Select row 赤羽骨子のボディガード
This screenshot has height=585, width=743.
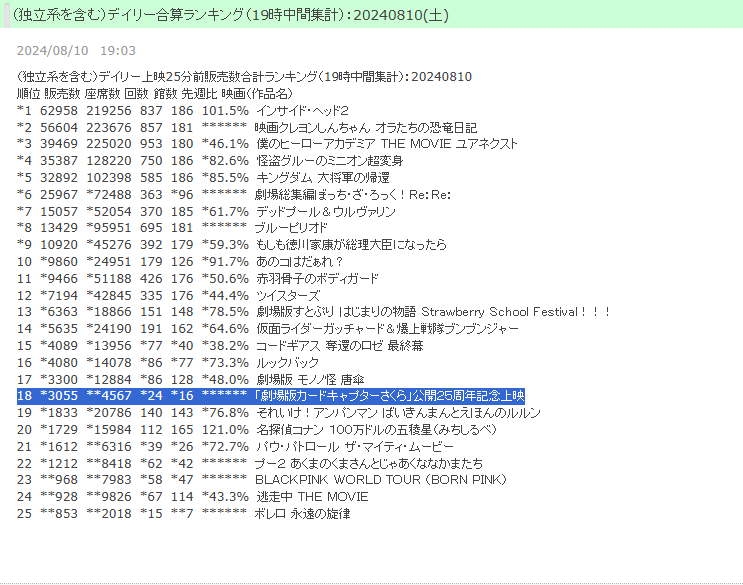click(x=198, y=278)
